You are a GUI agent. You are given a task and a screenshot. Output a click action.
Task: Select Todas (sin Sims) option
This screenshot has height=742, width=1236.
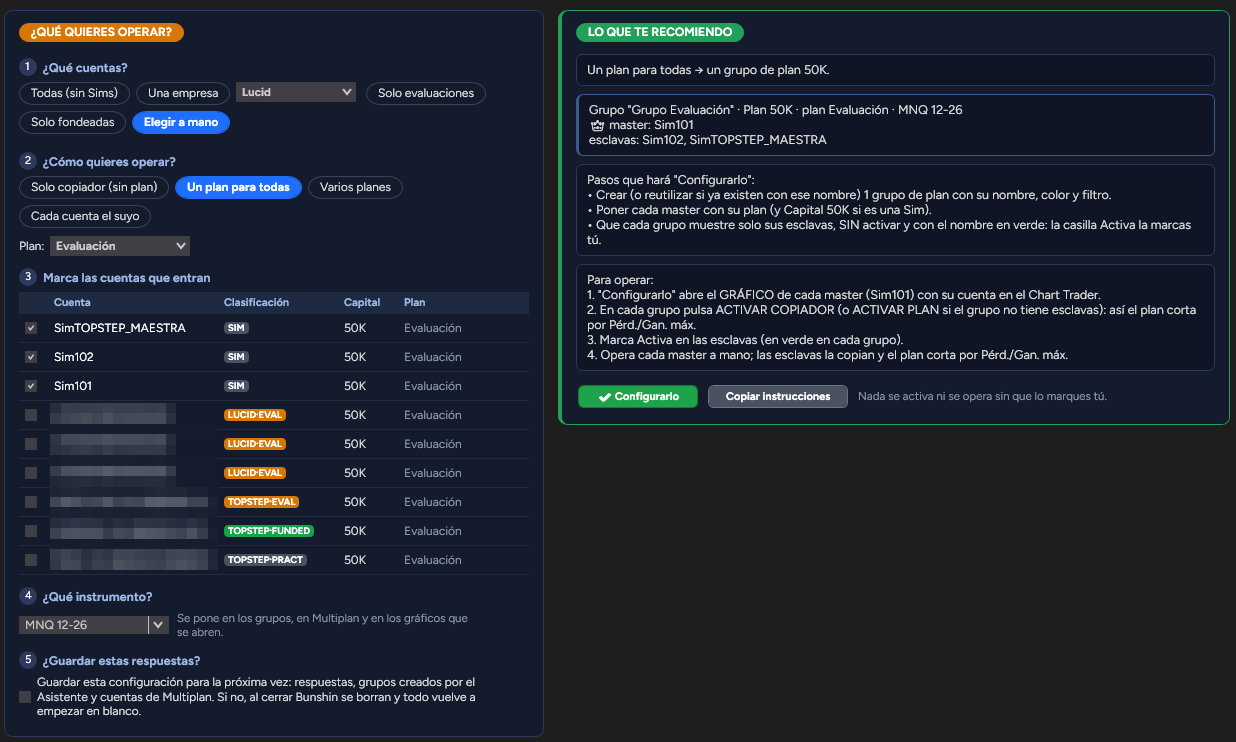click(75, 93)
